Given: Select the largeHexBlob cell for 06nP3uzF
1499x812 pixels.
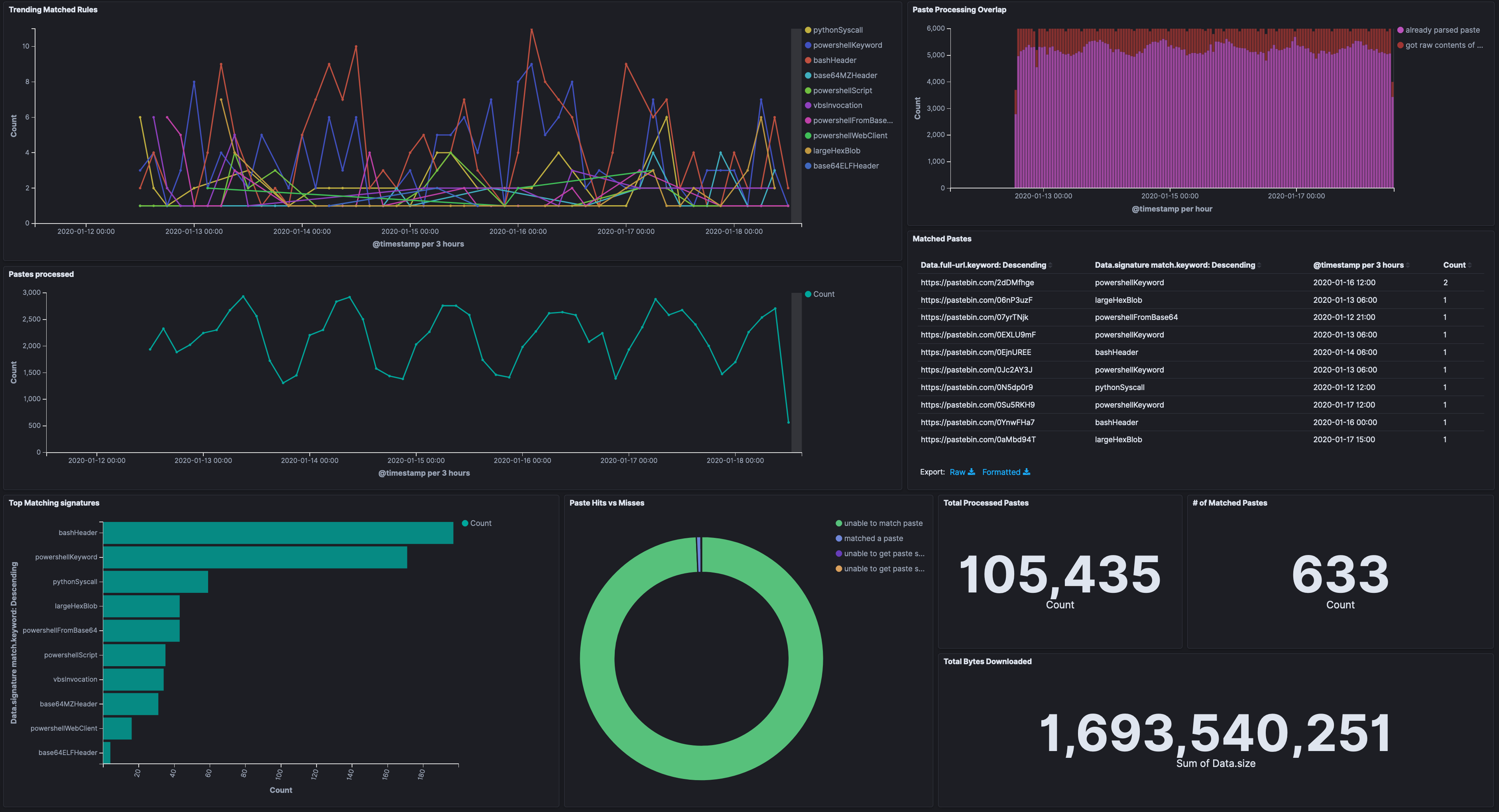Looking at the screenshot, I should (x=1118, y=300).
